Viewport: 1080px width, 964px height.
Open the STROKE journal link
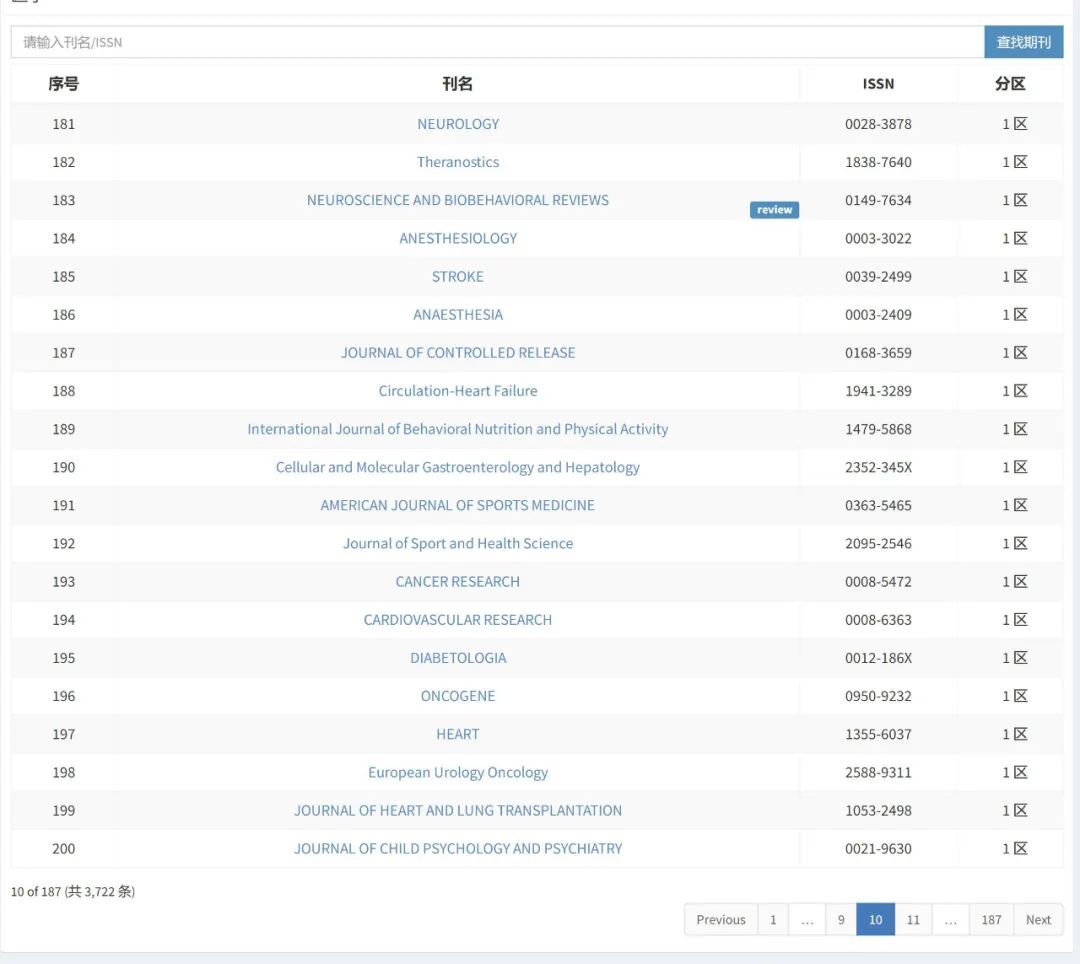[458, 276]
